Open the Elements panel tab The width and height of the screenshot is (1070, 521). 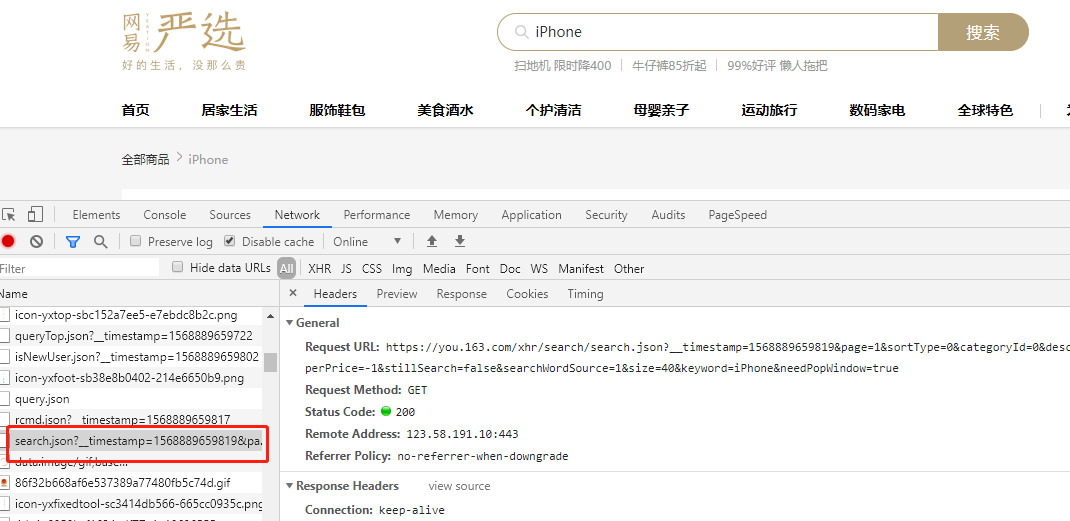click(96, 215)
